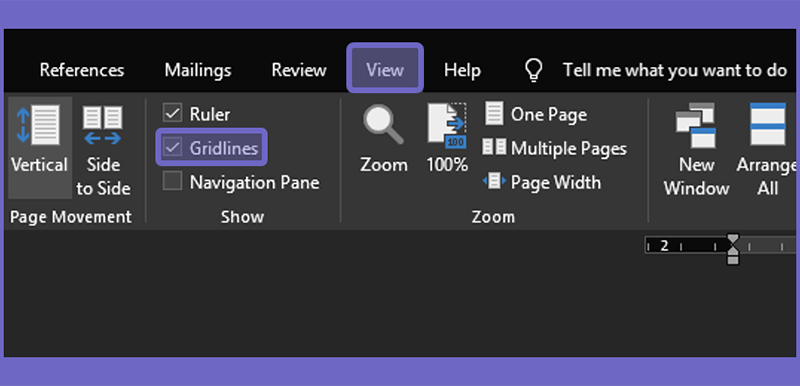
Task: Click the lightbulb Tell Me icon
Action: [533, 69]
